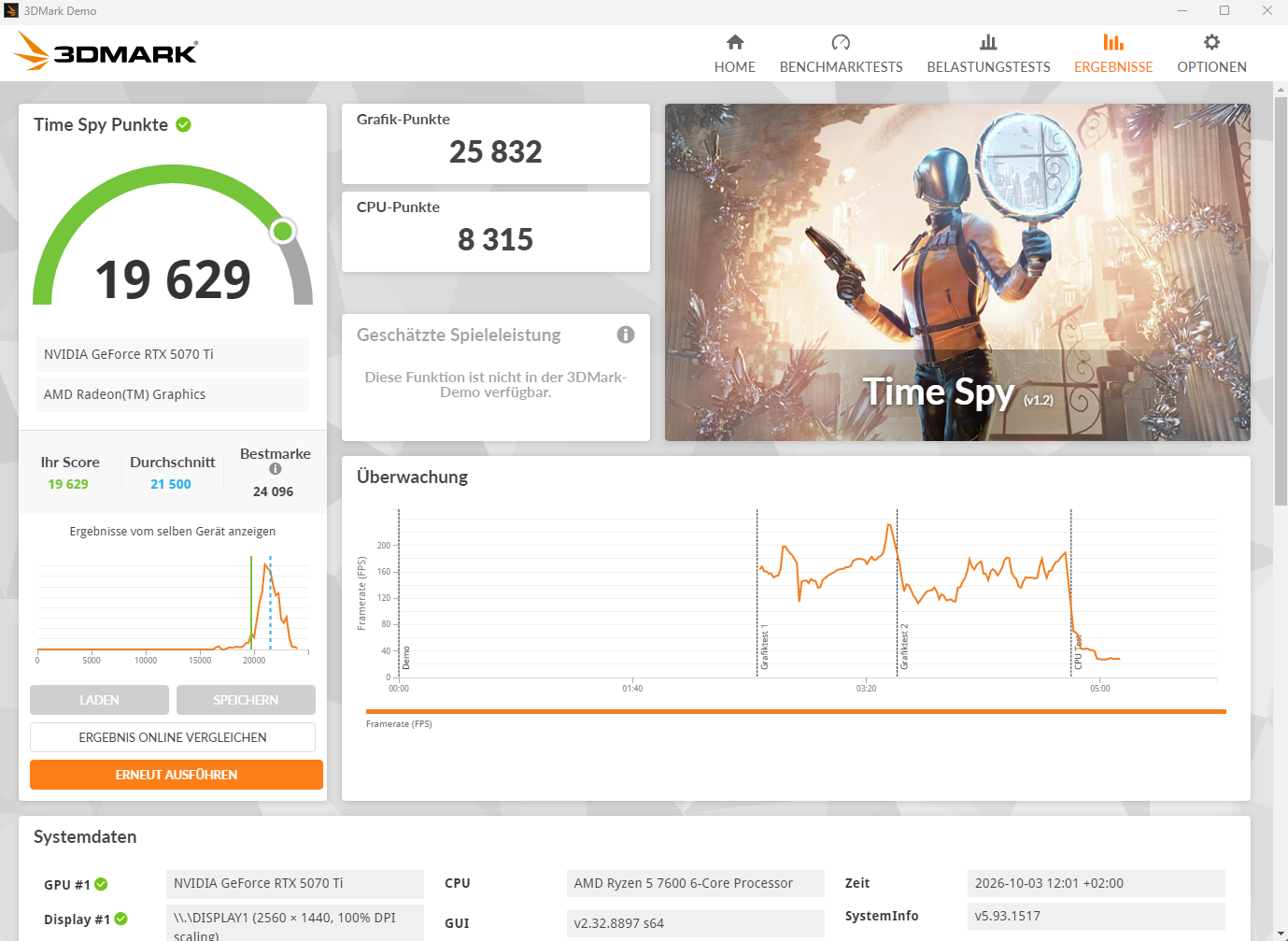Click the Grafiktest 1 marker in chart

coord(764,648)
